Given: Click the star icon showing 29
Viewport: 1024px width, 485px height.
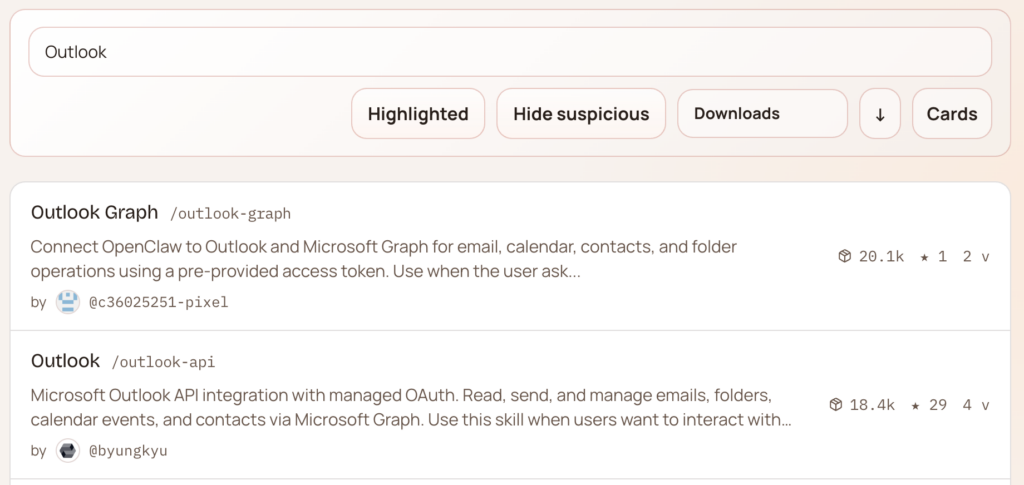Looking at the screenshot, I should (x=915, y=405).
